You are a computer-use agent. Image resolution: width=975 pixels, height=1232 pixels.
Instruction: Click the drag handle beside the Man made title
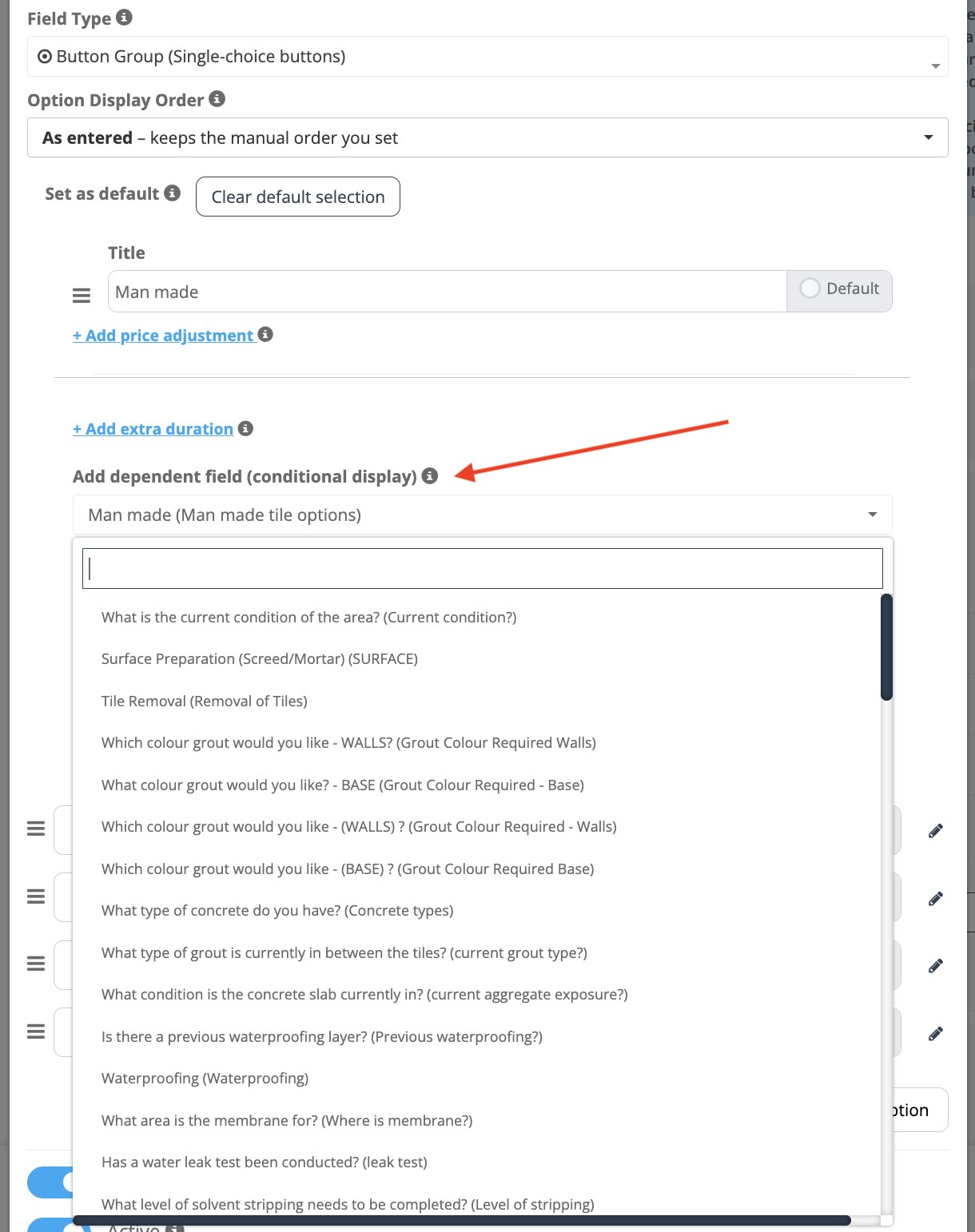pos(82,294)
